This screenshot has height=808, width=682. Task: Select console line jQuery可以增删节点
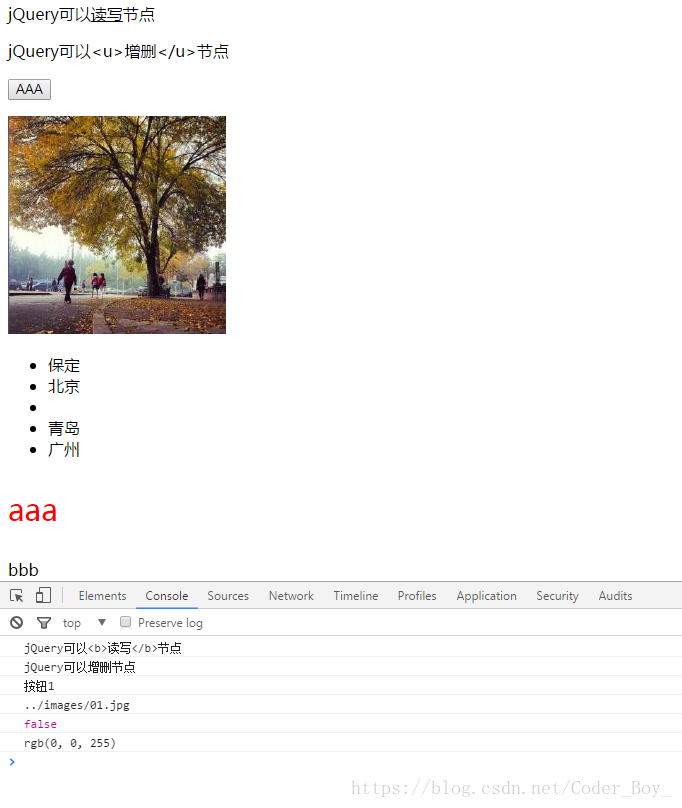point(79,667)
